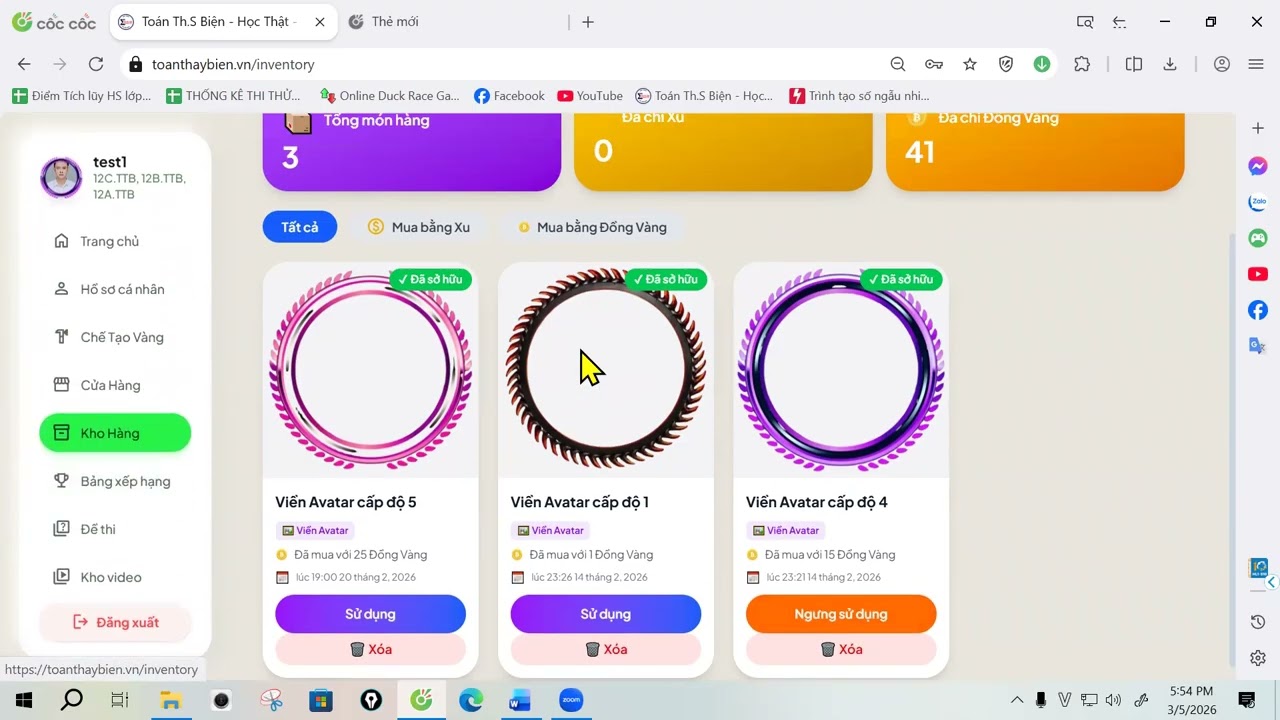Open the browser main menu hamburger
Viewport: 1280px width, 720px height.
1257,64
